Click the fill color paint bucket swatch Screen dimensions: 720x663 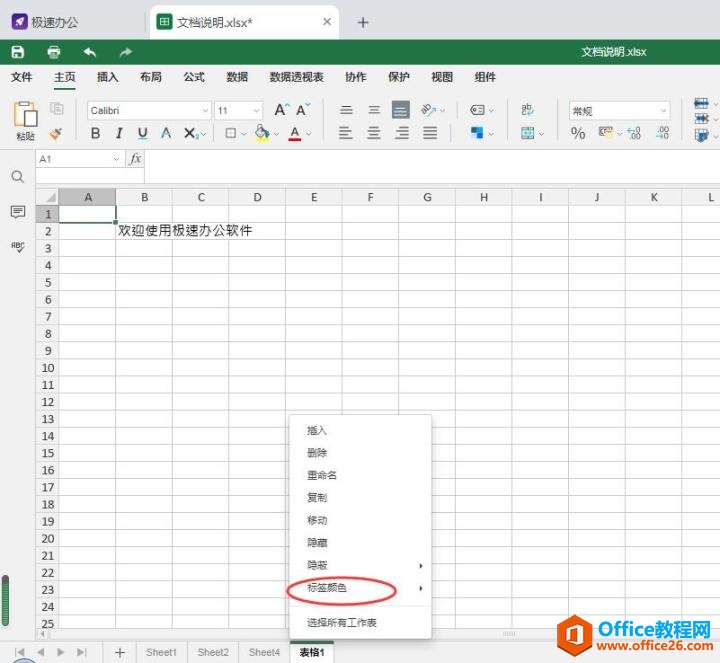(262, 134)
